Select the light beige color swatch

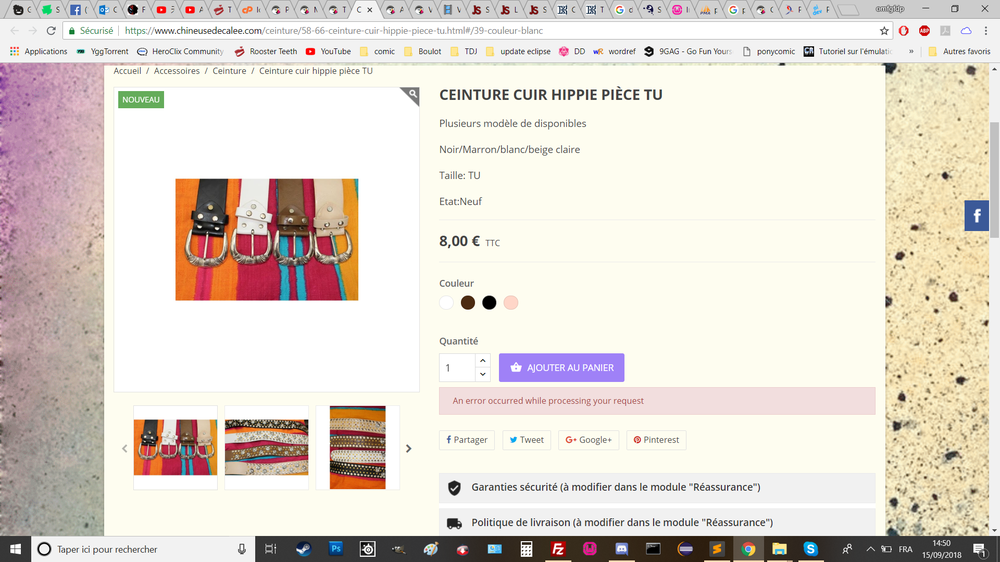(511, 302)
